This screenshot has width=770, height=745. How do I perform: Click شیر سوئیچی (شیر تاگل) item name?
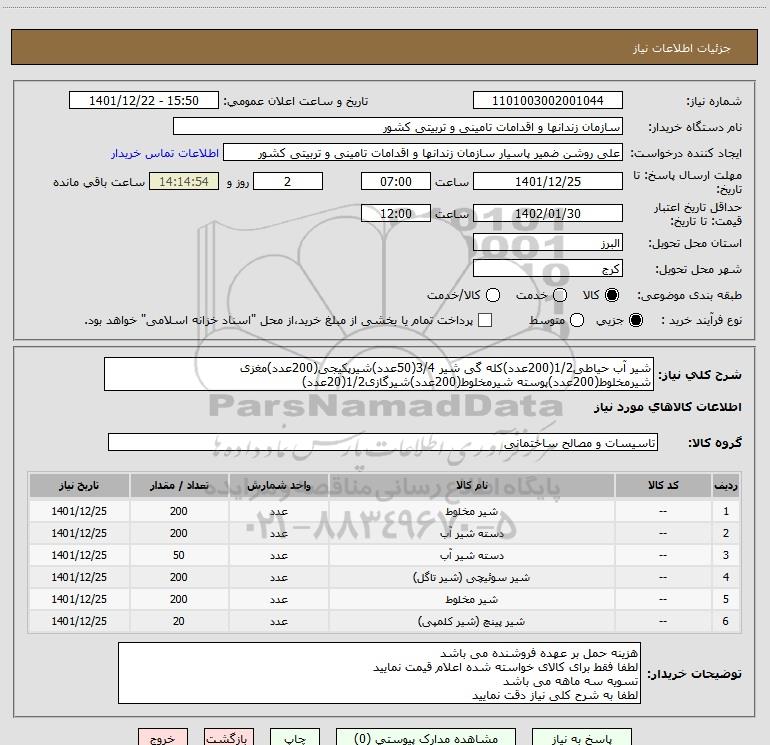[471, 578]
